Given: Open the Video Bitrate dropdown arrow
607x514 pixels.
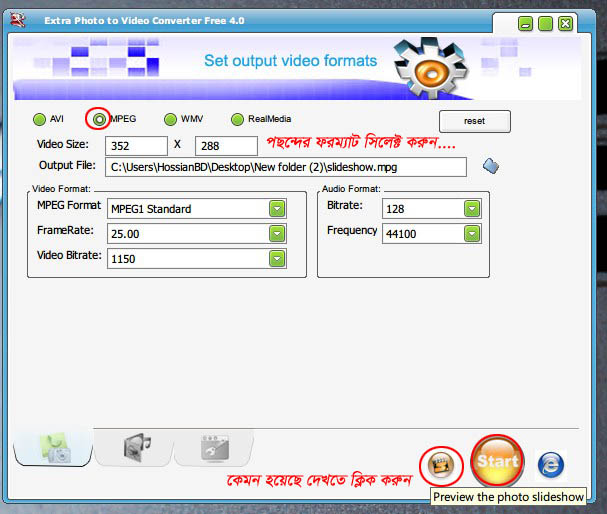Looking at the screenshot, I should tap(277, 259).
